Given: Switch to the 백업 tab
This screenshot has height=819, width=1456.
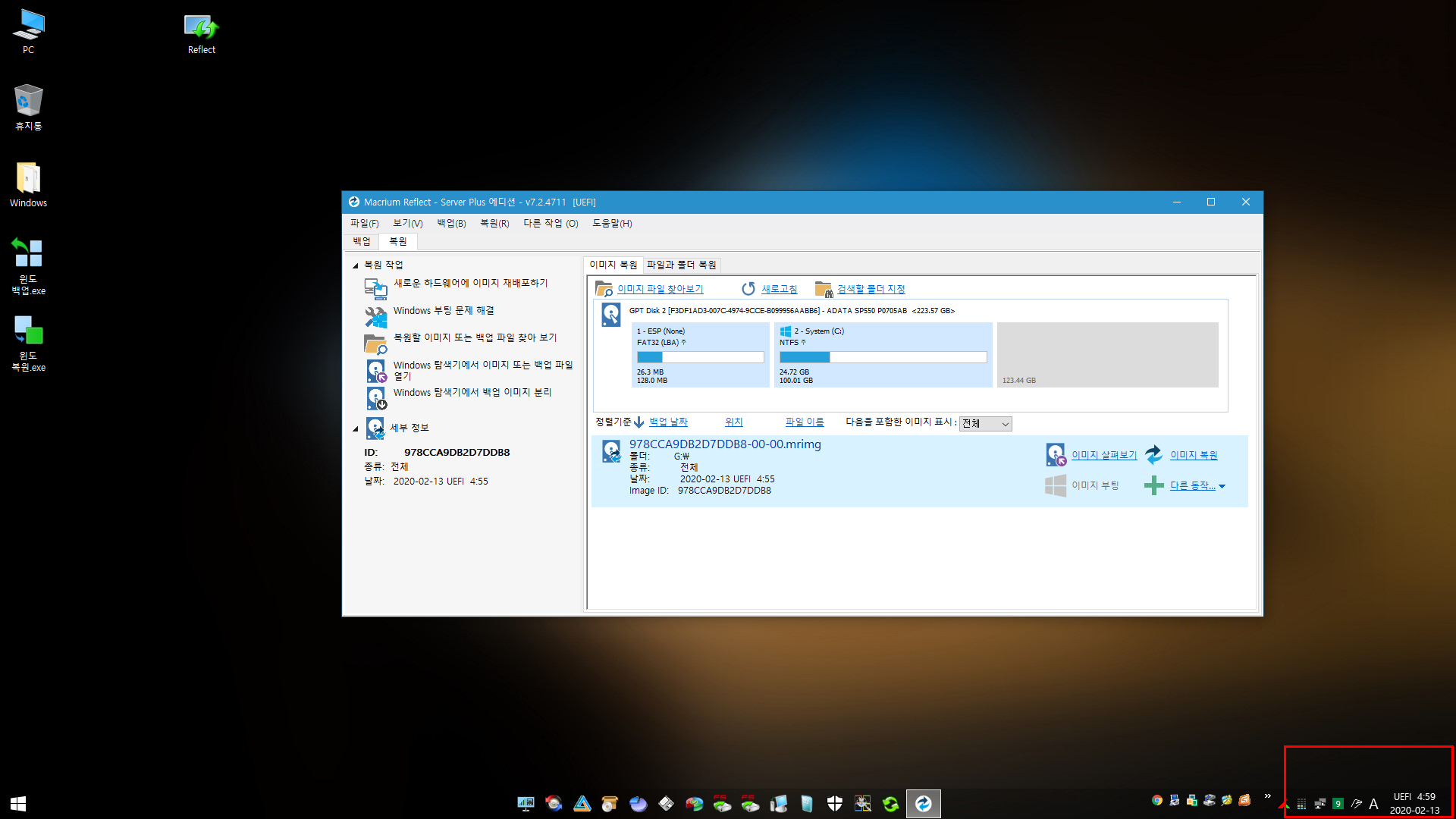Looking at the screenshot, I should (362, 241).
